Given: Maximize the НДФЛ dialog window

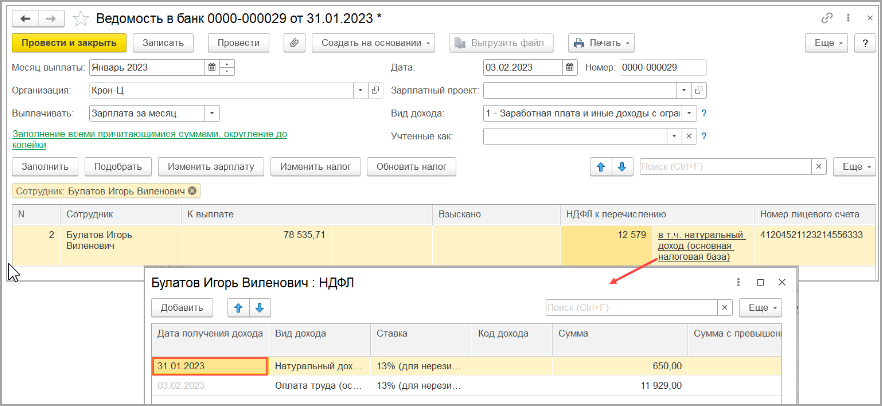Looking at the screenshot, I should coord(760,282).
